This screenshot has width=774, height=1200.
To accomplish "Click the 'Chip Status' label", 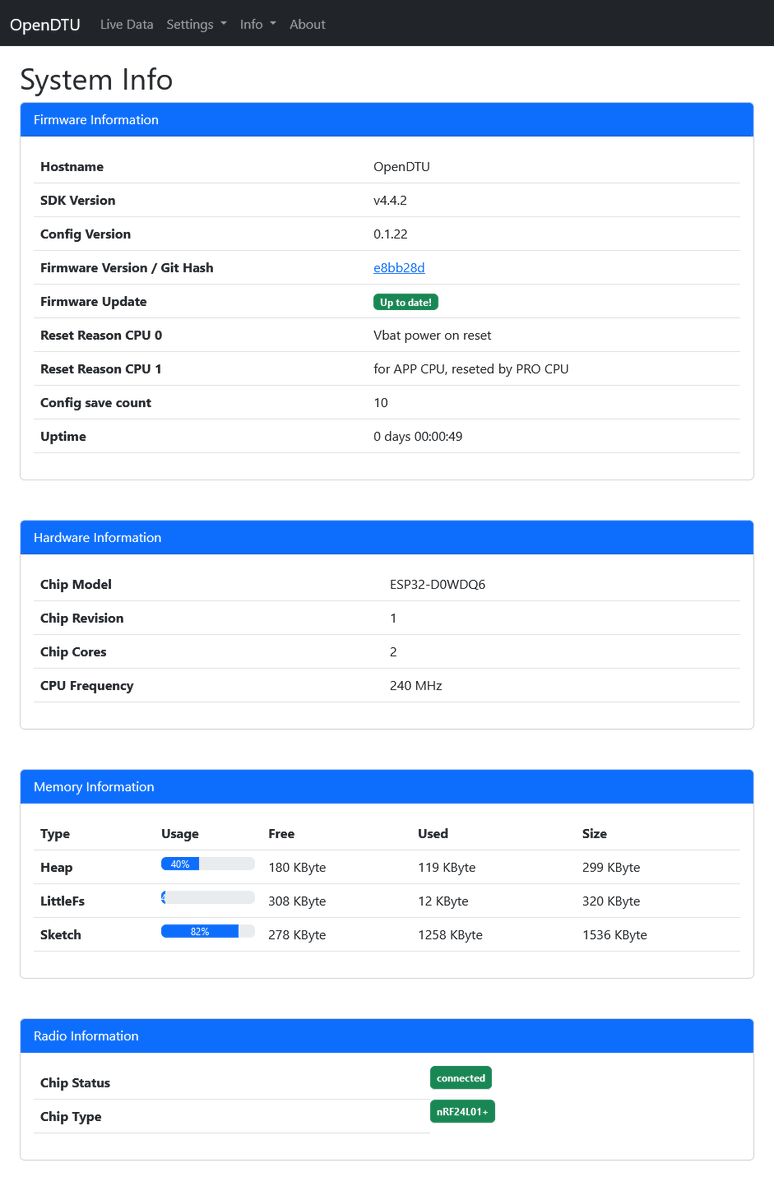I will click(75, 1083).
